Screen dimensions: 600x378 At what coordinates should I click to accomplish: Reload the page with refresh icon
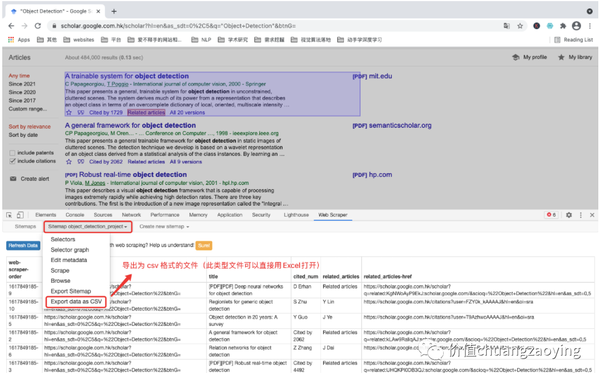(38, 26)
